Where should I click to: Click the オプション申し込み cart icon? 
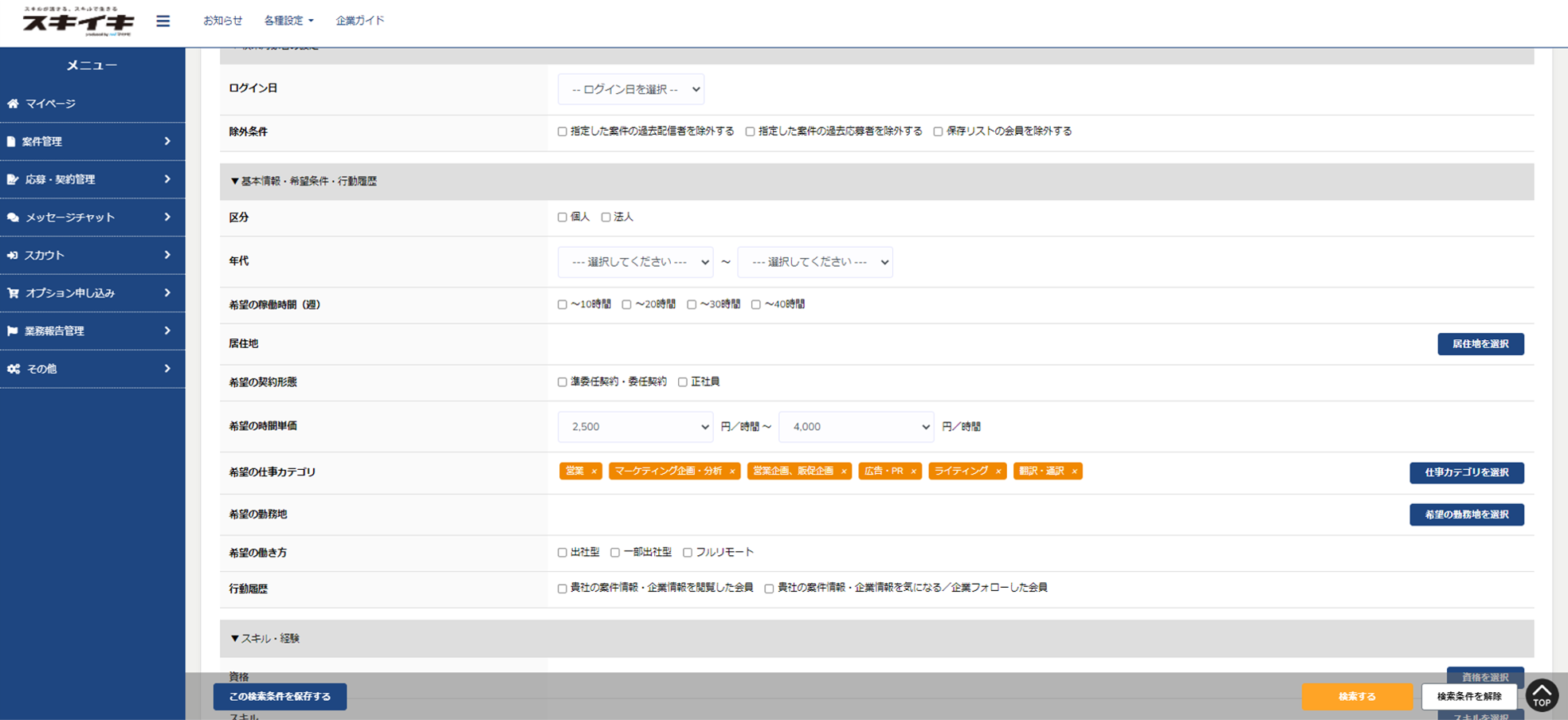(x=13, y=293)
